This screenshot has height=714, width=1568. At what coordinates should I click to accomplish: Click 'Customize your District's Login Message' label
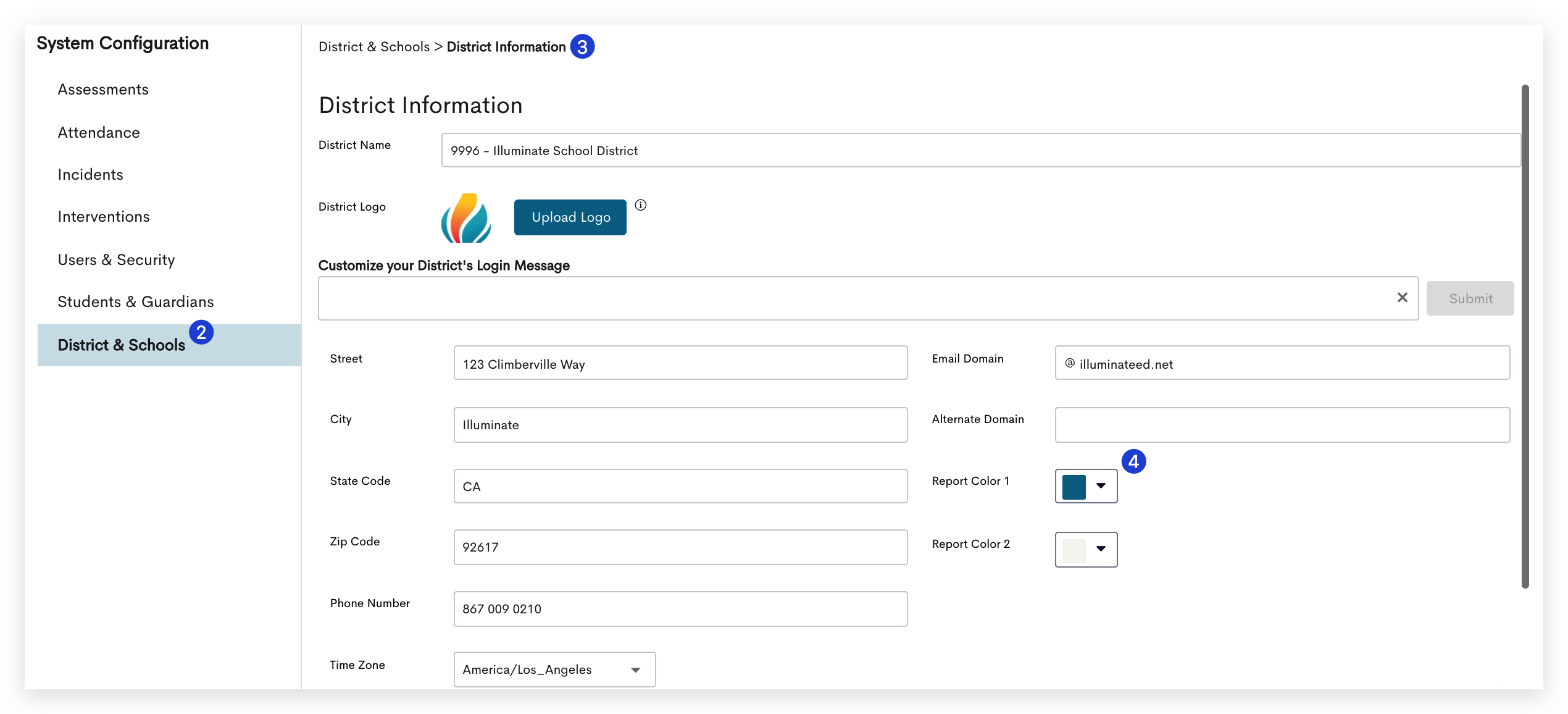click(444, 266)
